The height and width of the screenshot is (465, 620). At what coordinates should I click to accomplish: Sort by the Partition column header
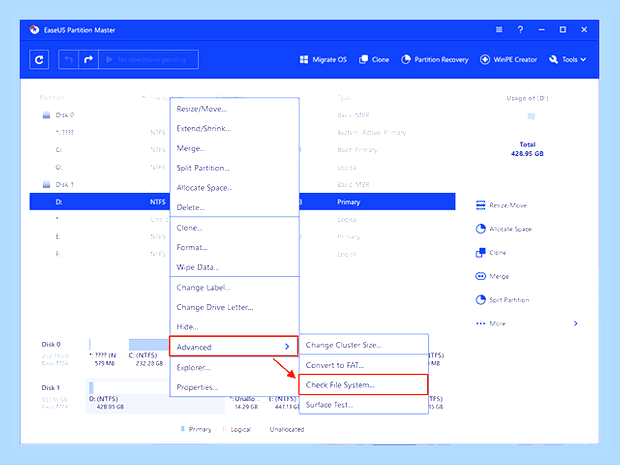tap(52, 97)
